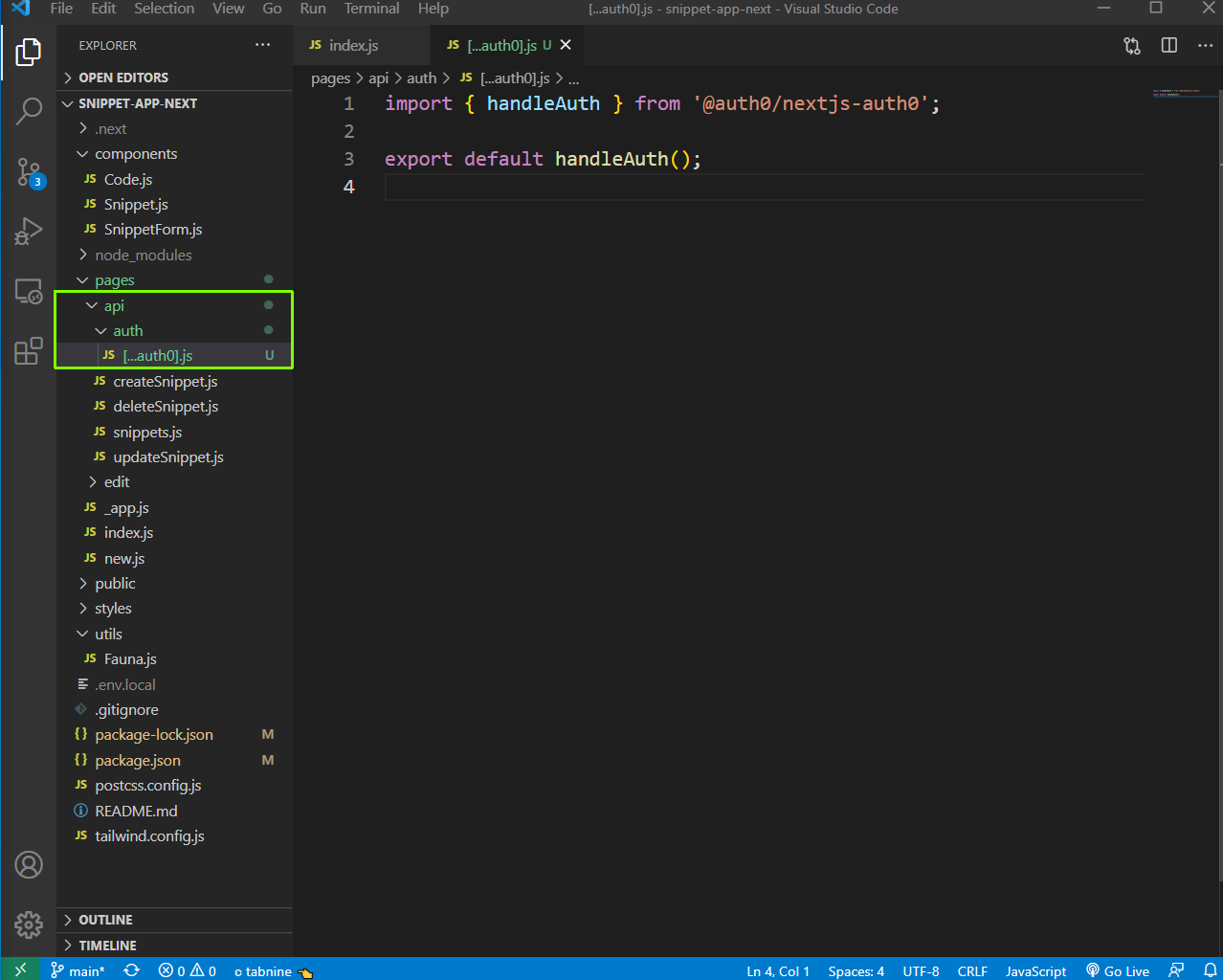This screenshot has height=980, width=1223.
Task: Expand the Timeline section
Action: click(x=174, y=946)
